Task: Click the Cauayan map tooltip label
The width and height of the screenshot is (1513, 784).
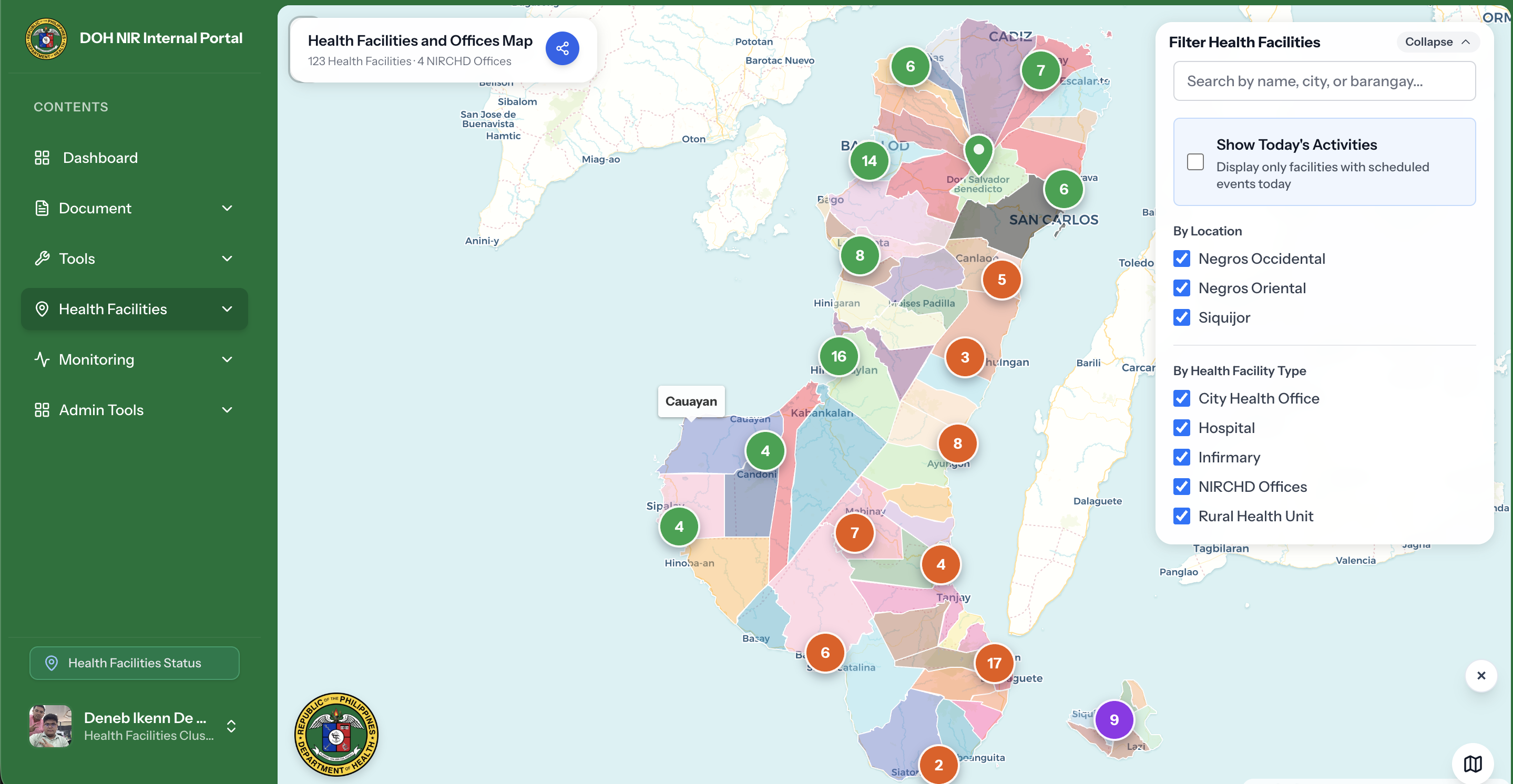Action: (691, 401)
